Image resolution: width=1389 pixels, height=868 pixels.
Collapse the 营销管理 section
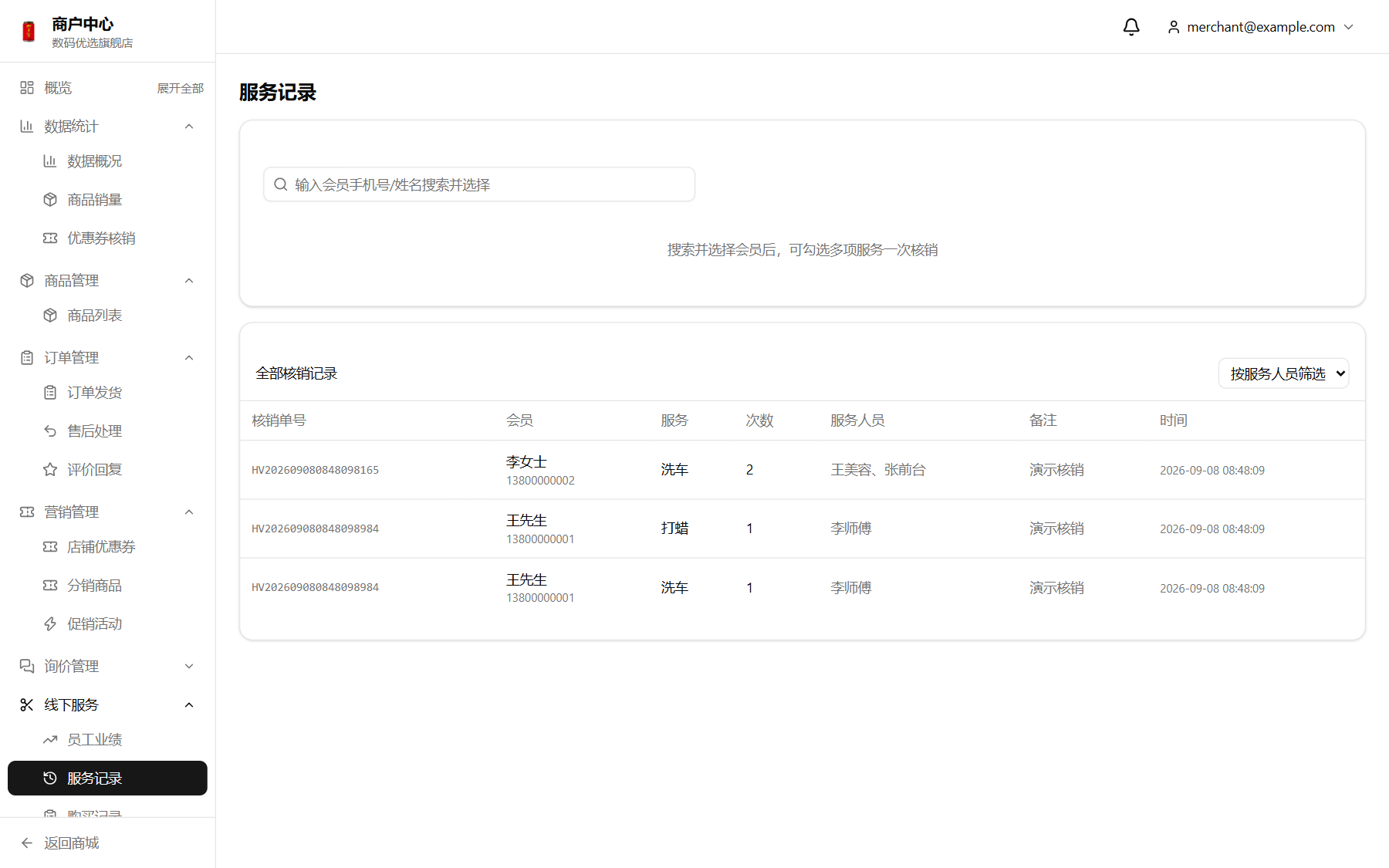point(189,512)
